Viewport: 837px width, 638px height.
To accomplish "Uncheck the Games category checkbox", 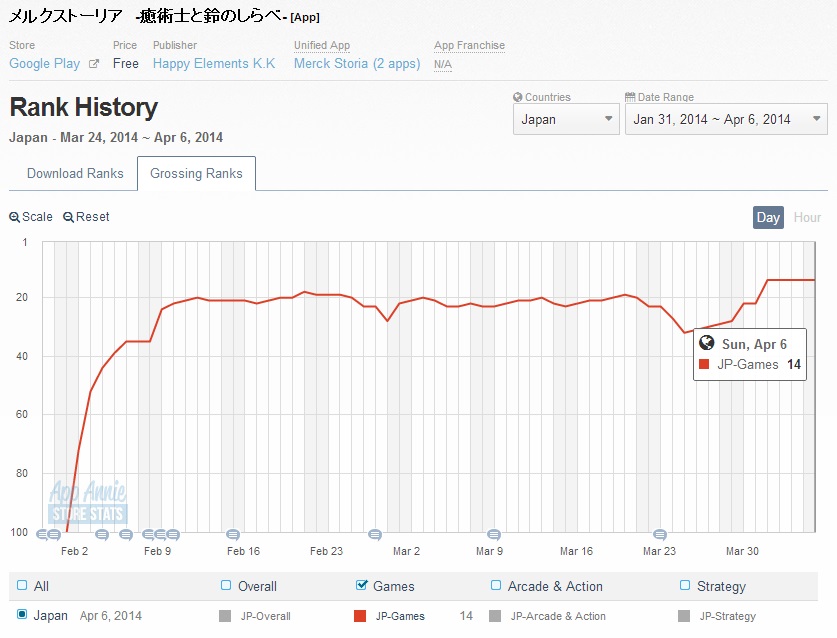I will tap(362, 586).
